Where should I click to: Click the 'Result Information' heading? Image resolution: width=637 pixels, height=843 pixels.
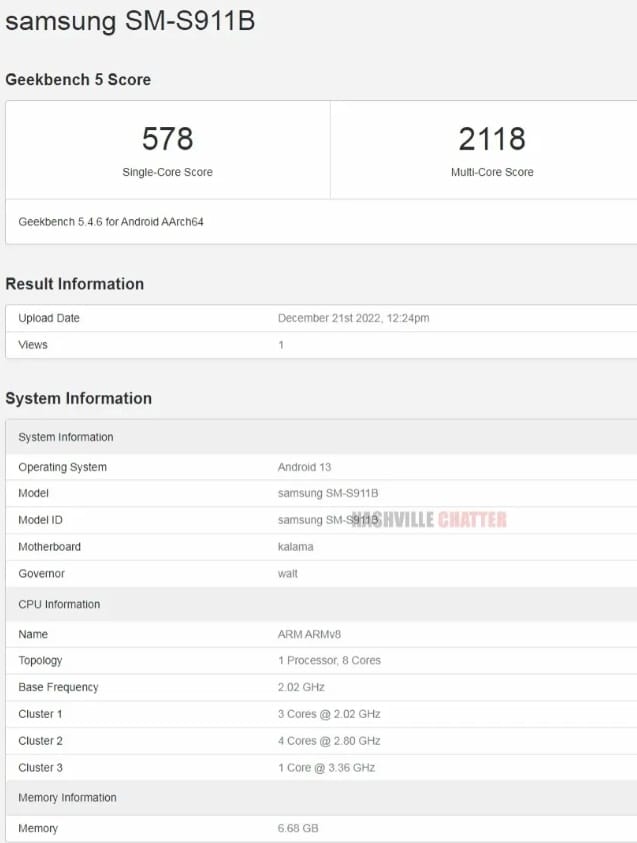(x=75, y=284)
